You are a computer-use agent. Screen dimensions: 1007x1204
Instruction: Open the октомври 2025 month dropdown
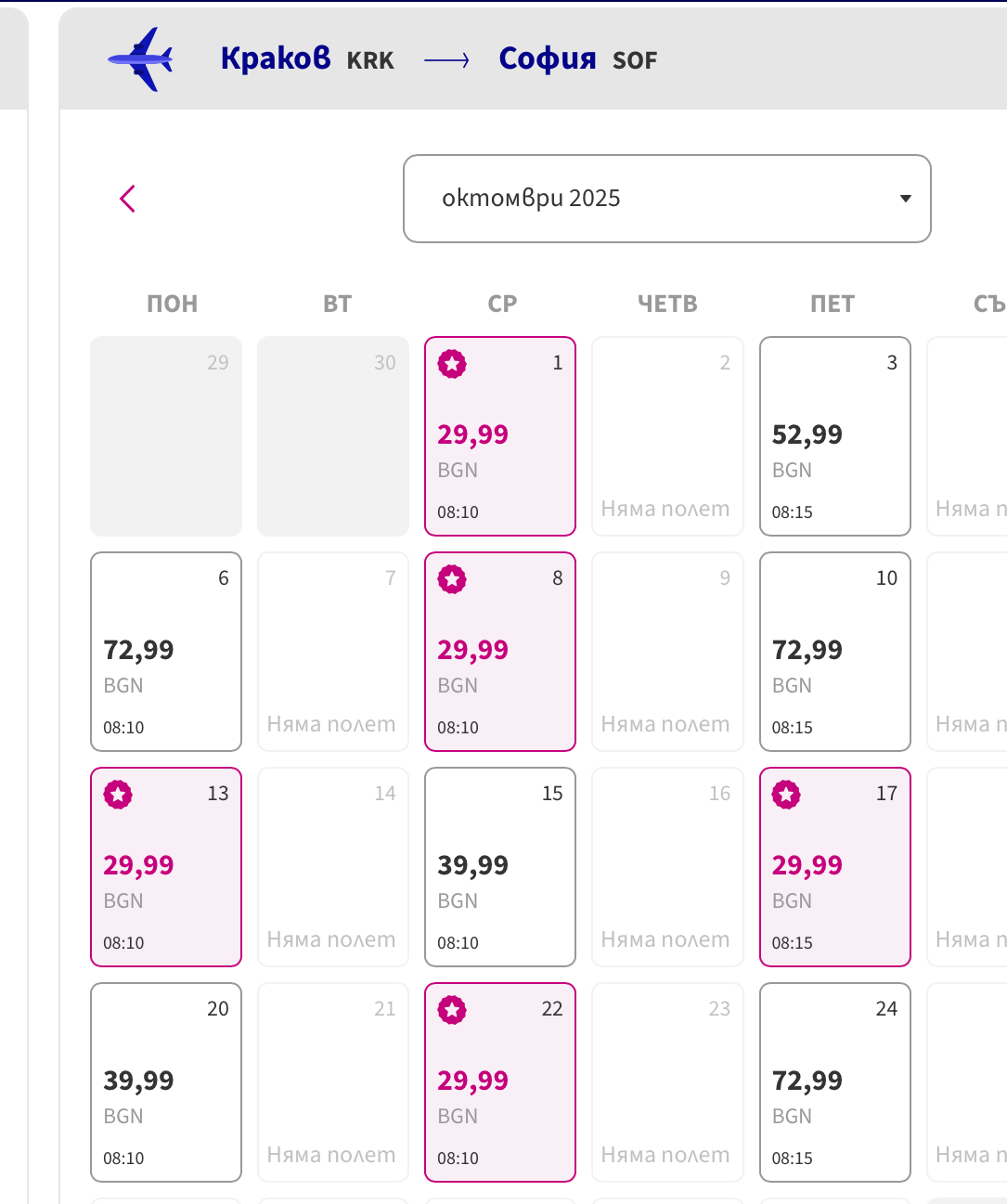[666, 199]
